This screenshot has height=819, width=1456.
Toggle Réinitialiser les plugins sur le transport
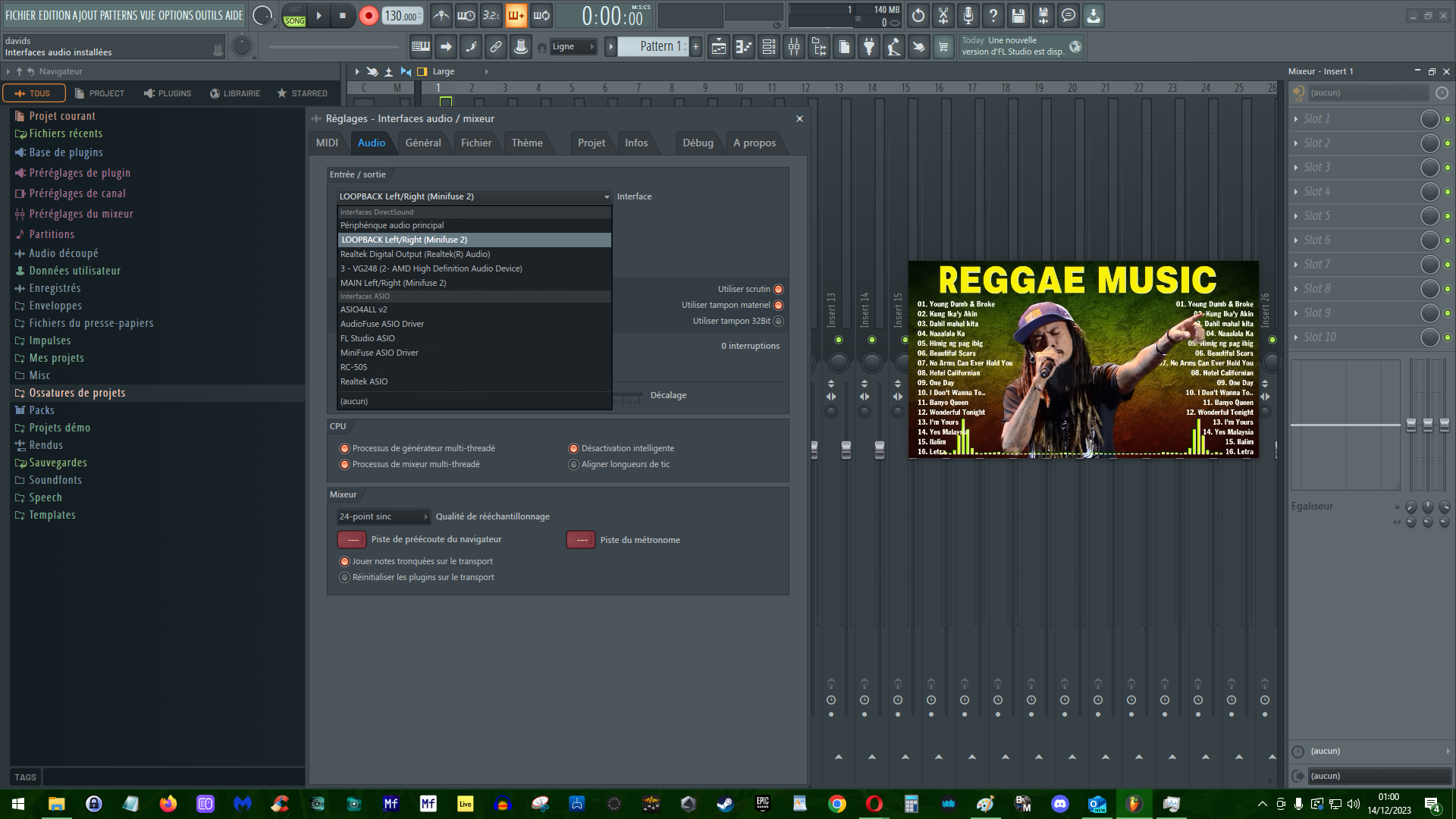click(344, 577)
